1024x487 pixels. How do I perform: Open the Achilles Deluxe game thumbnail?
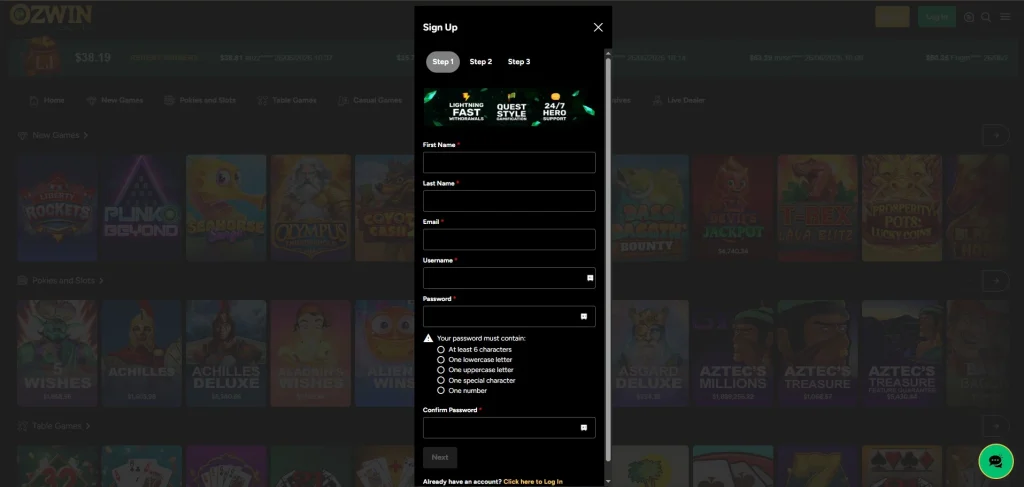[226, 353]
